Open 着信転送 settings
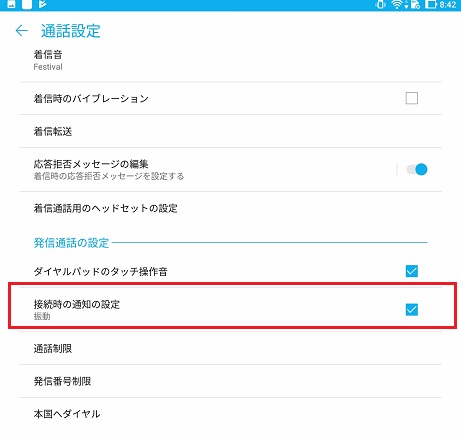The image size is (461, 438). 230,131
